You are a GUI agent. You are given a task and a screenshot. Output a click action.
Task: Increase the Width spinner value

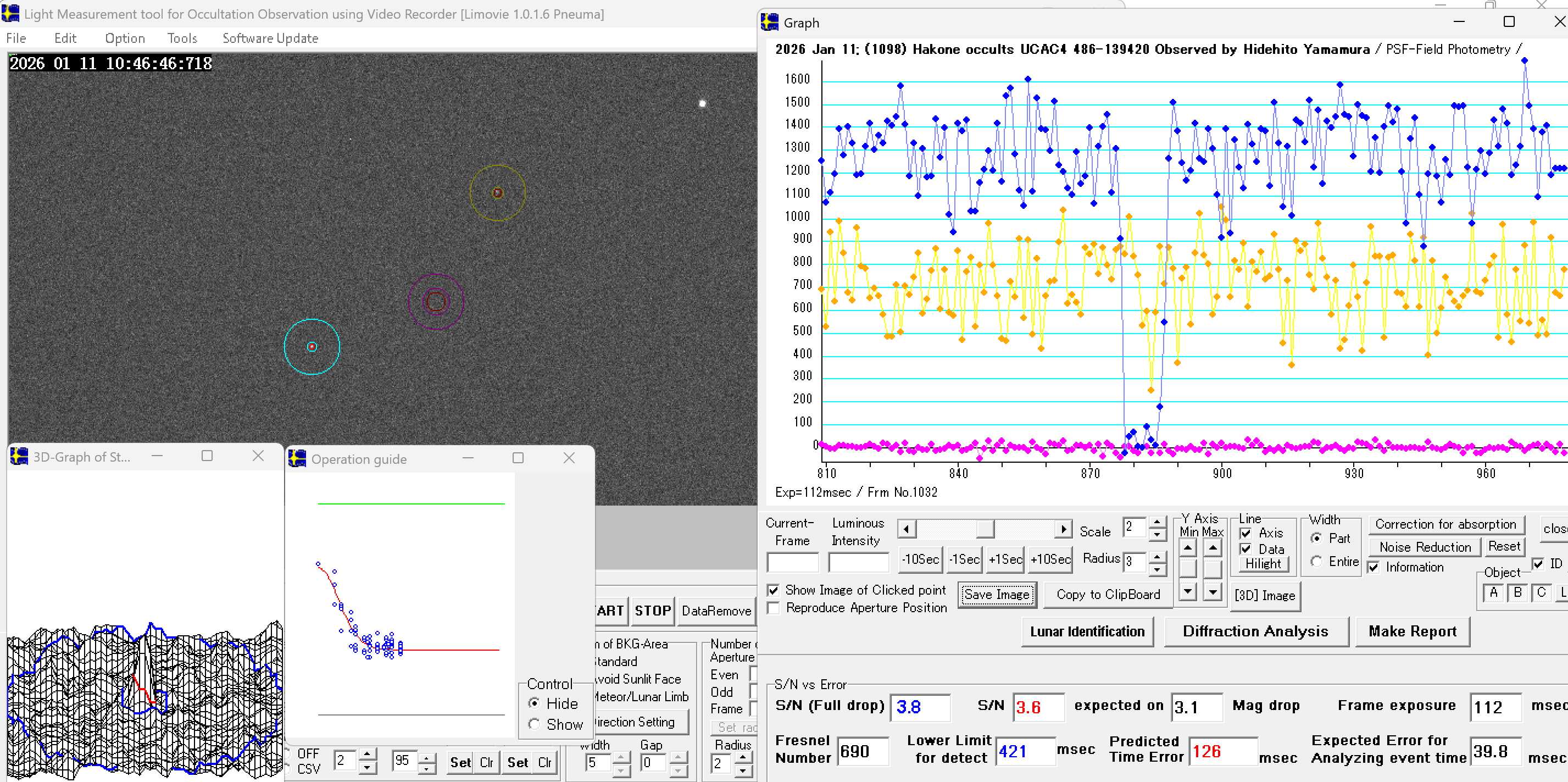point(621,757)
